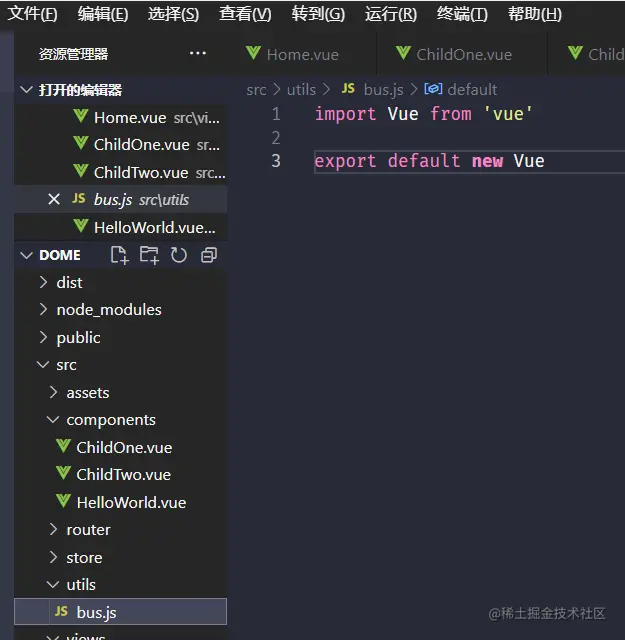Click line number 3 in gutter
The image size is (625, 640).
coord(276,161)
